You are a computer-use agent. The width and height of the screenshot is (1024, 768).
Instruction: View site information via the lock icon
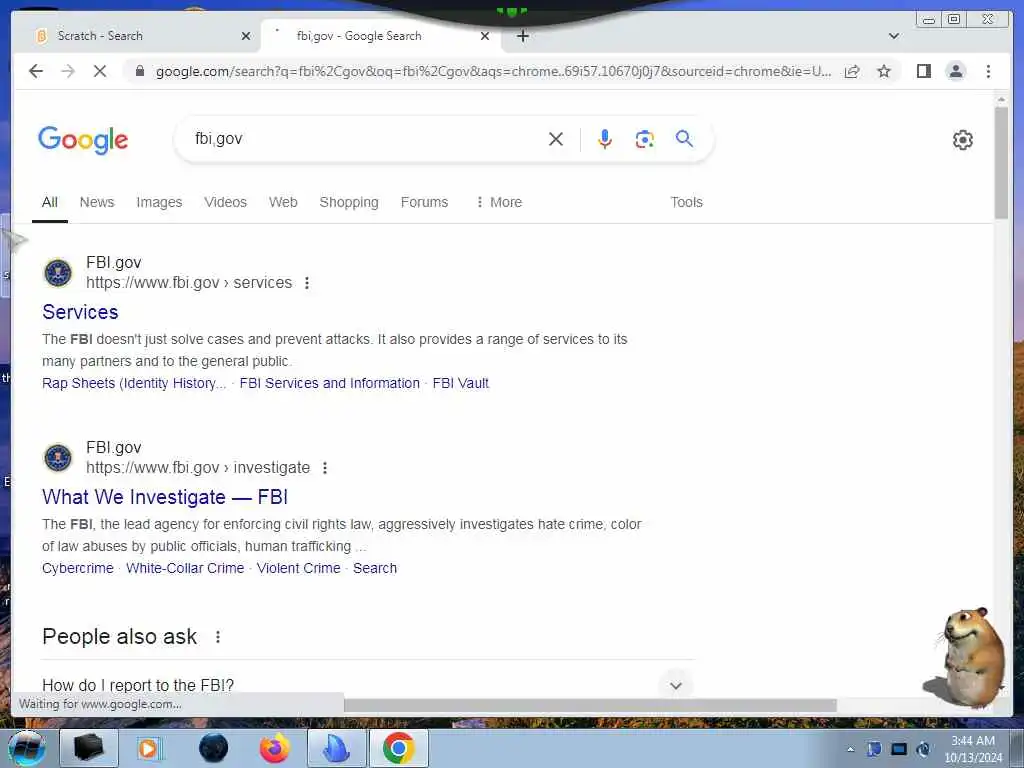(x=140, y=71)
